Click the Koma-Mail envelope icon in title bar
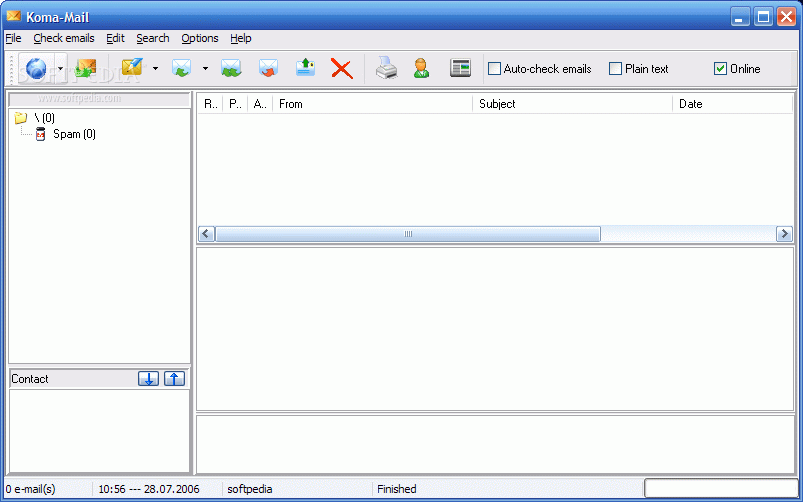 click(14, 16)
